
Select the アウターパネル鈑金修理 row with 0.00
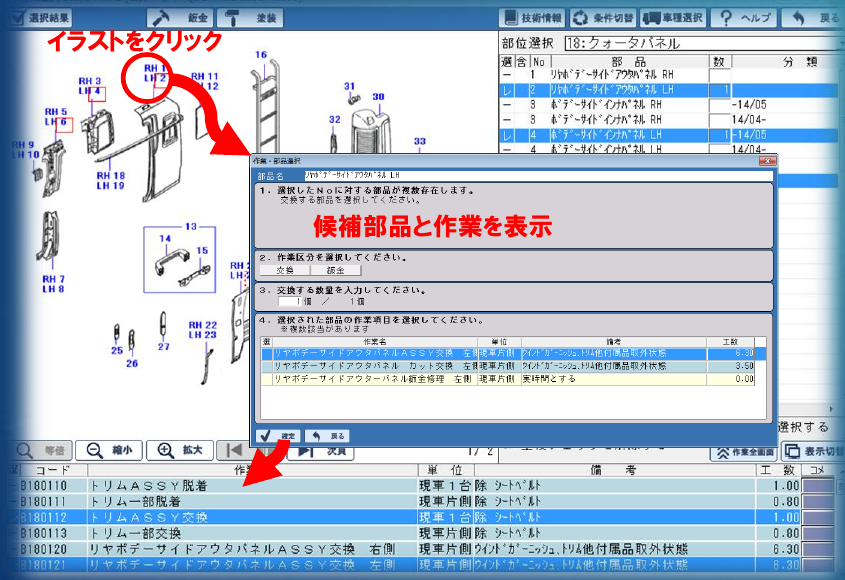click(508, 379)
